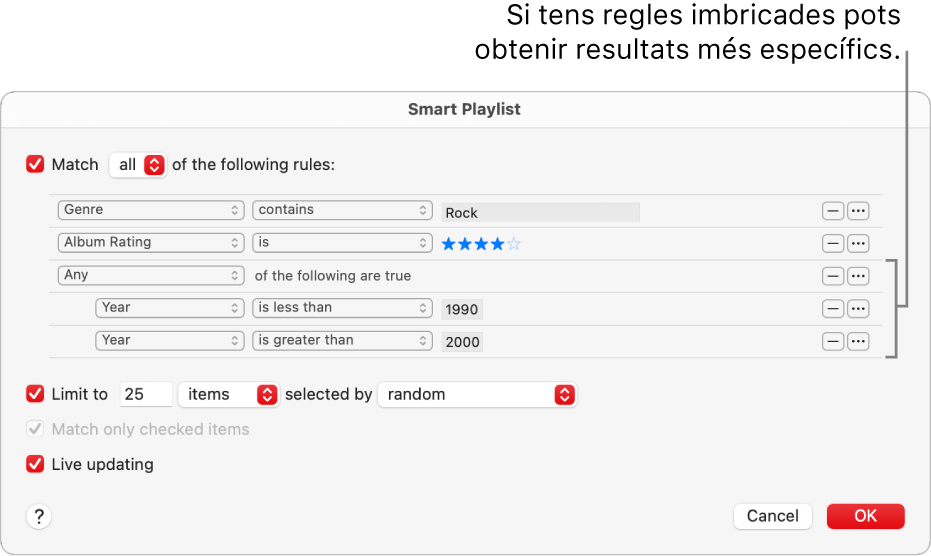Image resolution: width=931 pixels, height=556 pixels.
Task: Click the Cancel button
Action: pos(772,516)
